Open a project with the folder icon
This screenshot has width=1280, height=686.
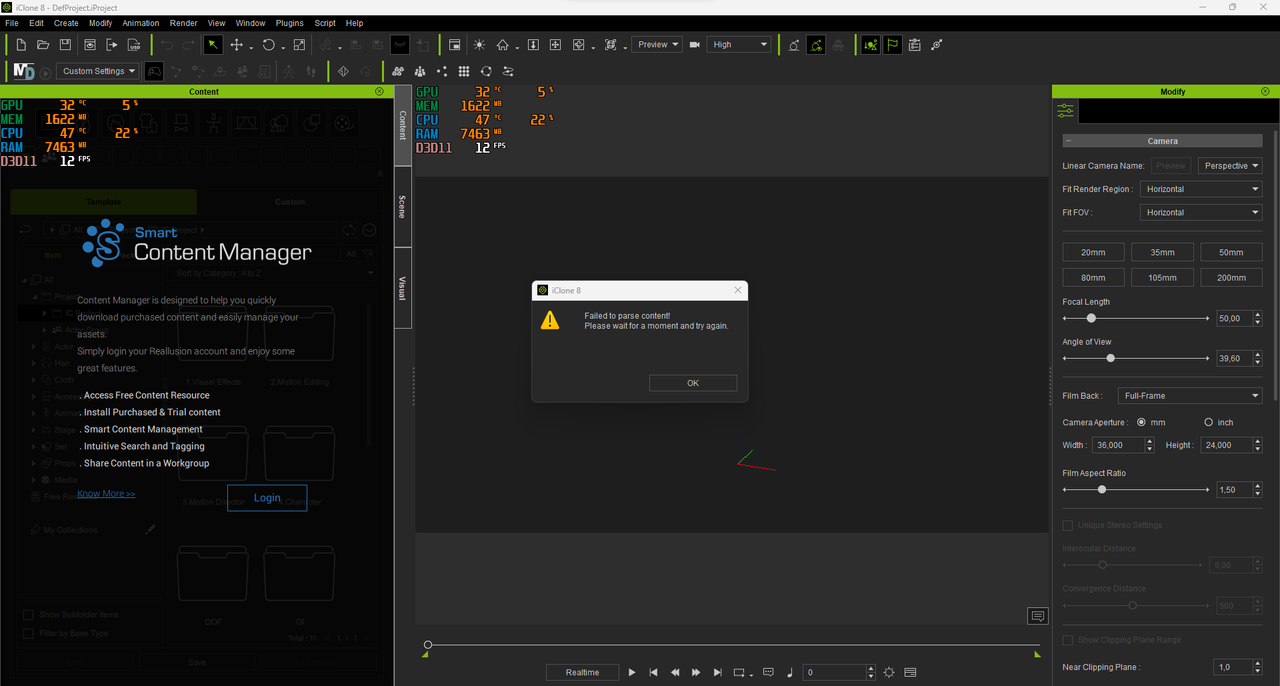43,45
